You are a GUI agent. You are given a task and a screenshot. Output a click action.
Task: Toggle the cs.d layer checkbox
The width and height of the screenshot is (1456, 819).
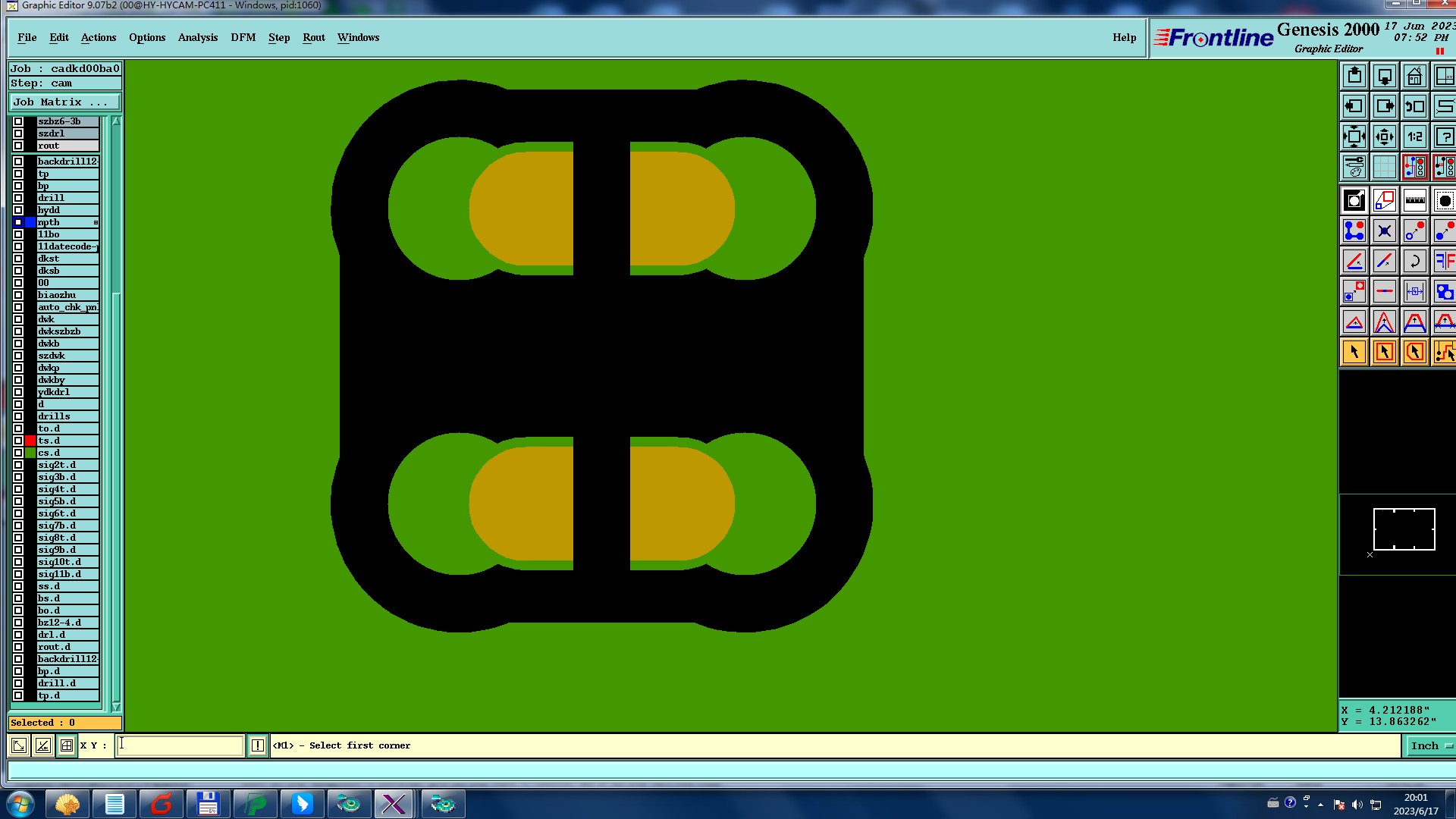[18, 453]
